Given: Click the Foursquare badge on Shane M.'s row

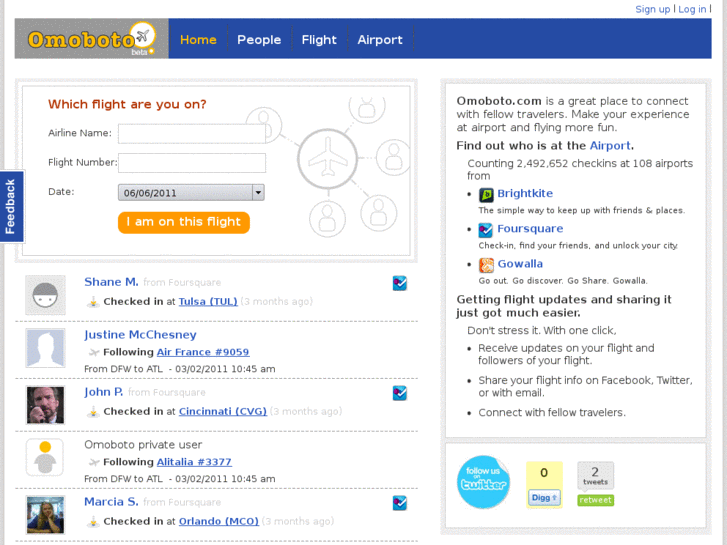Looking at the screenshot, I should 400,283.
